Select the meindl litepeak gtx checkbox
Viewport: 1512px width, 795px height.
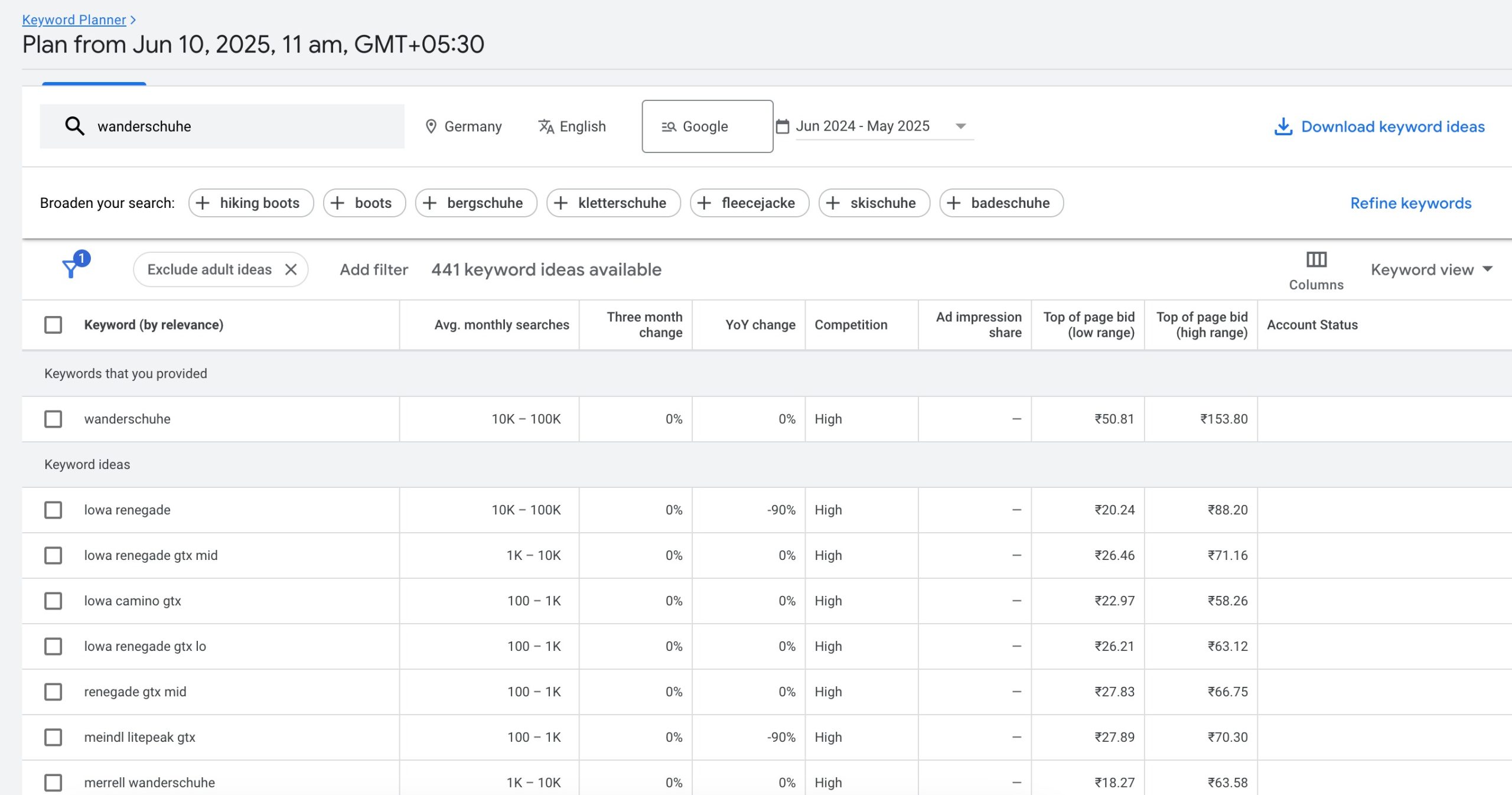click(53, 737)
